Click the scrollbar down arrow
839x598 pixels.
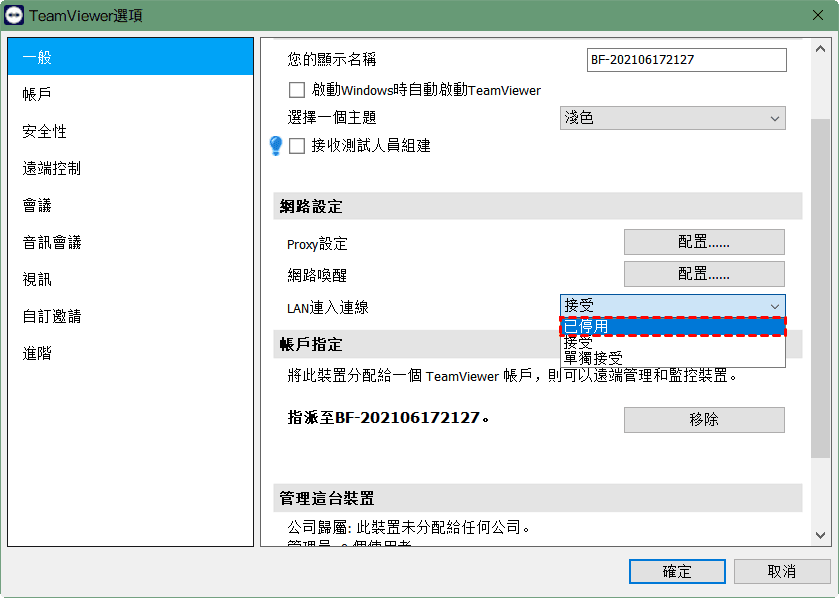[820, 535]
